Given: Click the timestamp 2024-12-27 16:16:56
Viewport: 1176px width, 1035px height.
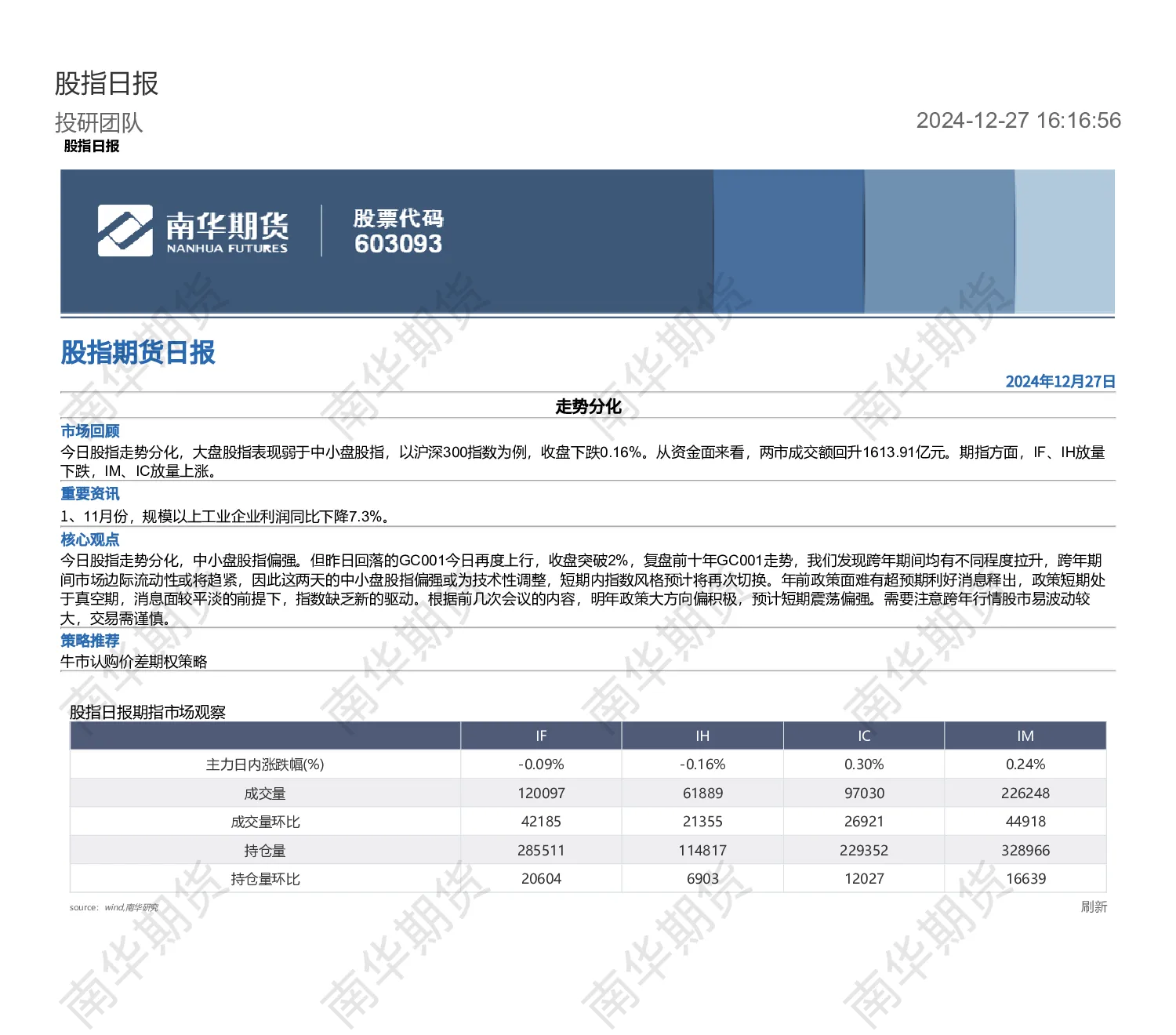Looking at the screenshot, I should (1018, 120).
